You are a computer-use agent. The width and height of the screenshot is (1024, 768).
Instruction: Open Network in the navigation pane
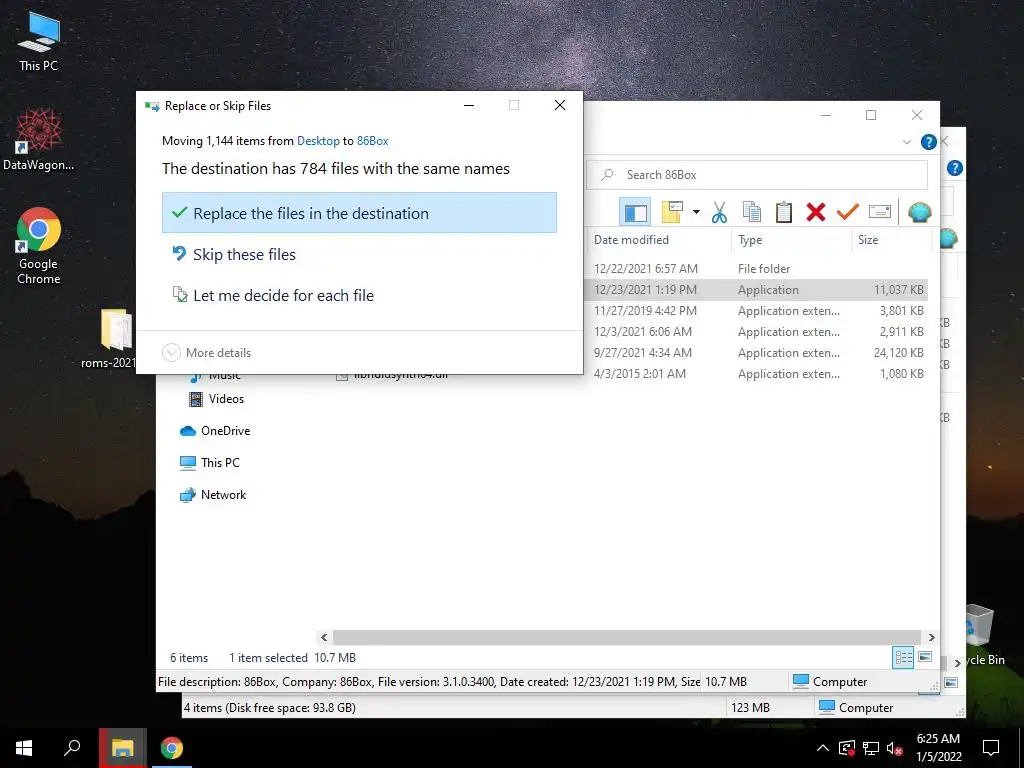pos(213,494)
